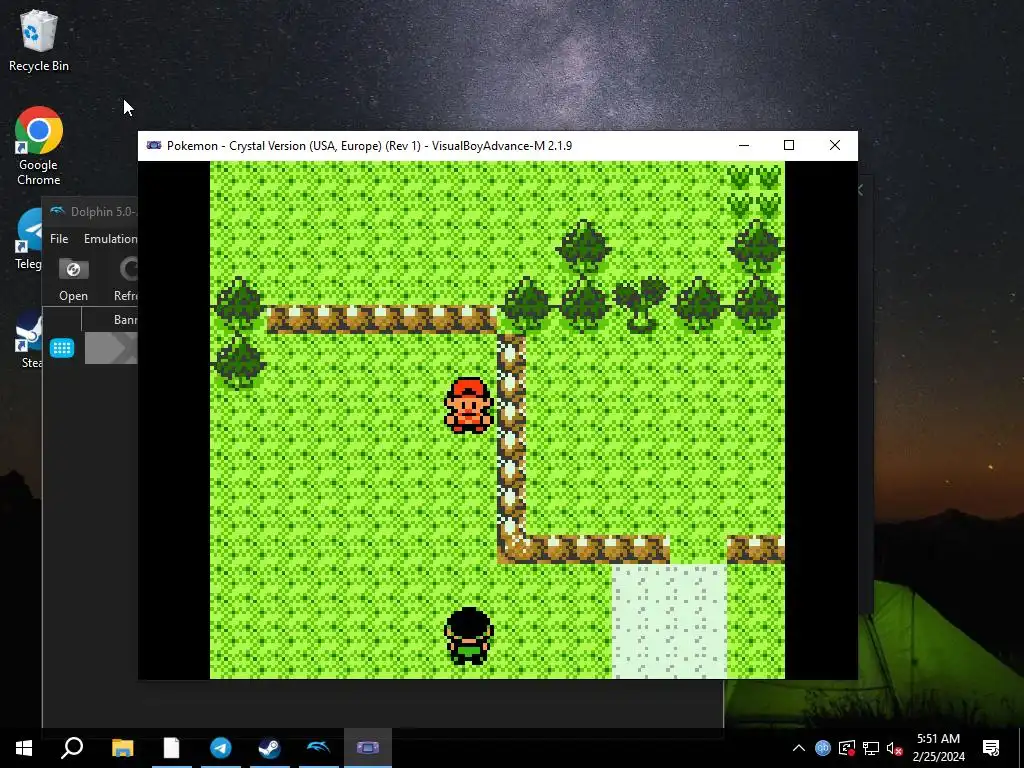Open the Emulation menu in Dolphin
The width and height of the screenshot is (1024, 768).
(x=110, y=238)
